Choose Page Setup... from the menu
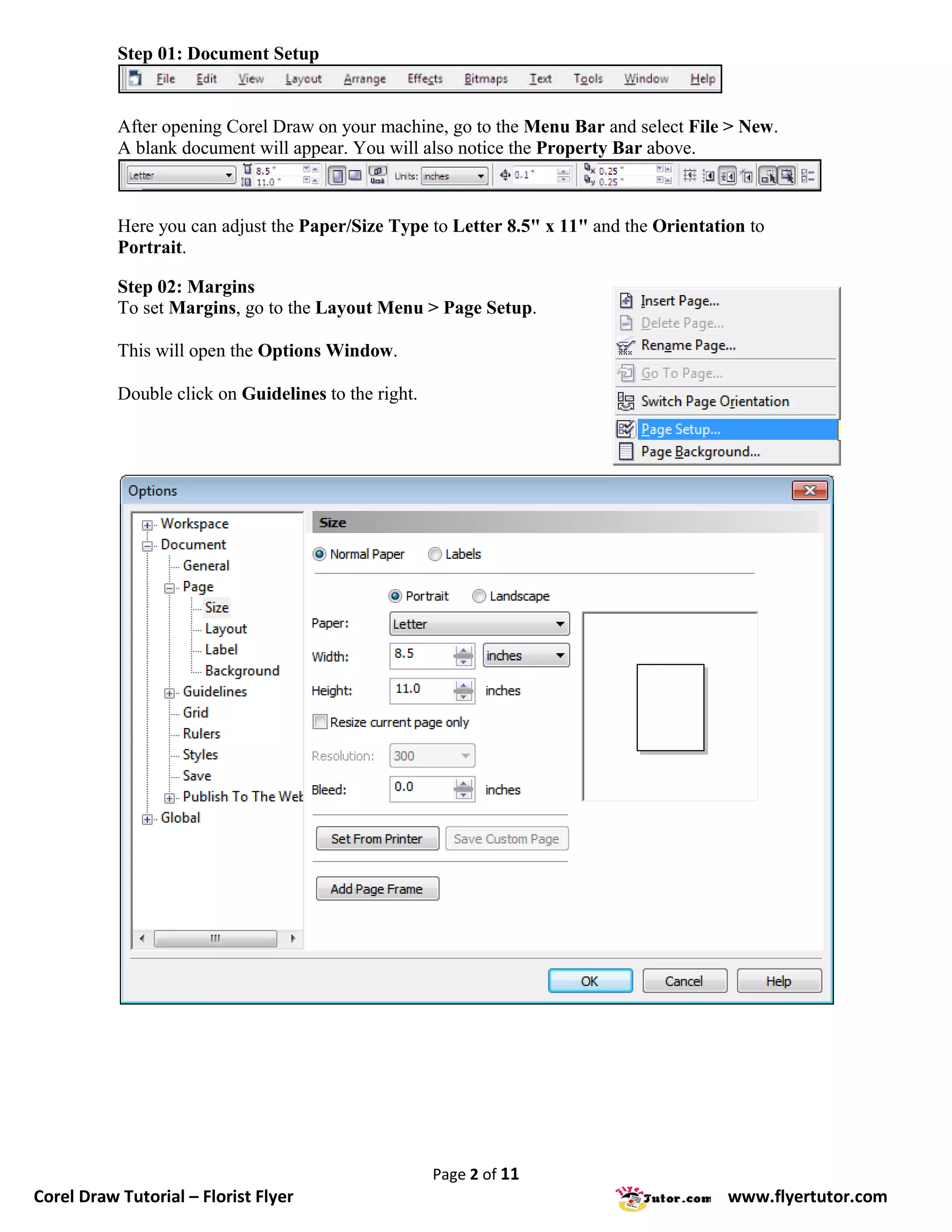Image resolution: width=952 pixels, height=1232 pixels. (x=681, y=429)
